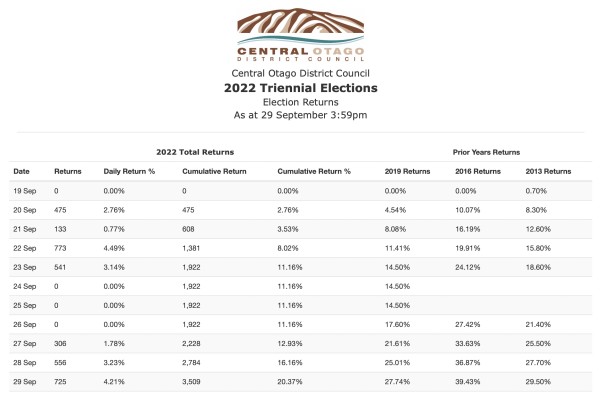Select the 20.37% cumulative percentage cell

(x=290, y=382)
